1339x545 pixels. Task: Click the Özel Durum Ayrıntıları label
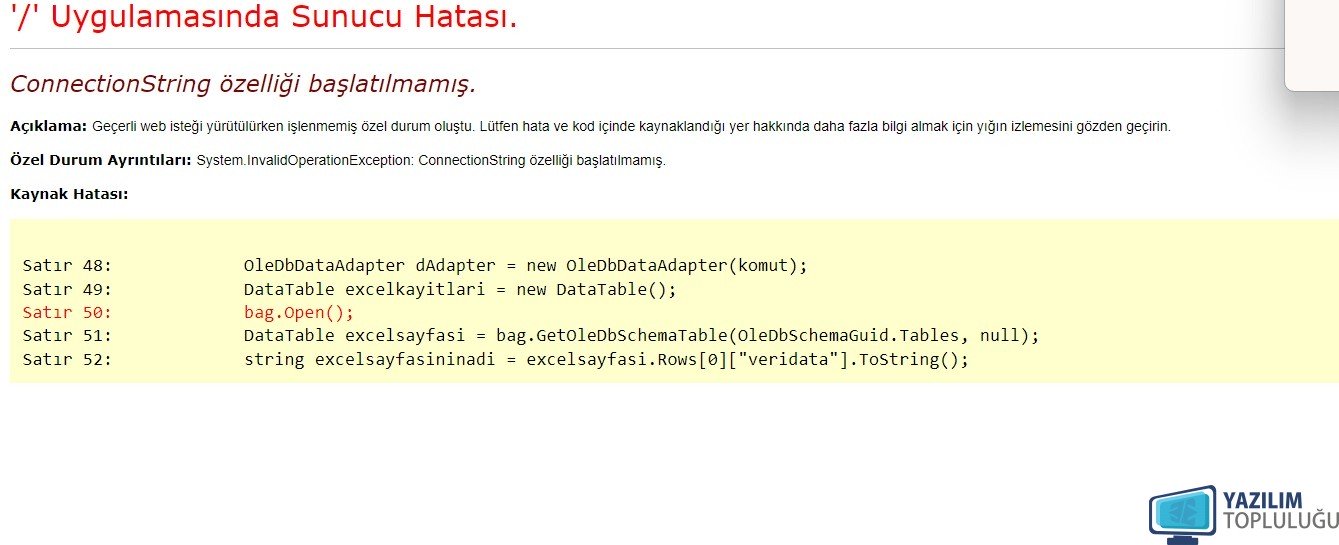pos(101,160)
